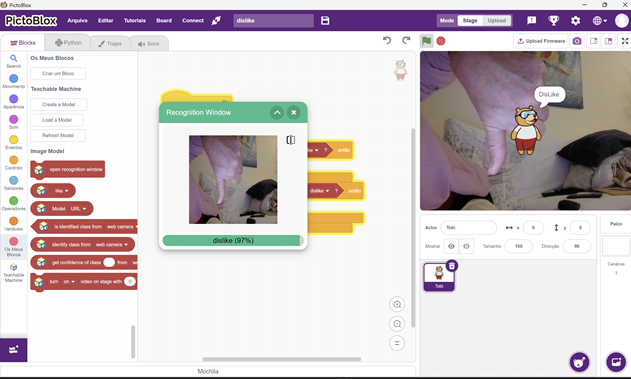This screenshot has height=379, width=631.
Task: Open the Tutorials menu
Action: pyautogui.click(x=135, y=21)
